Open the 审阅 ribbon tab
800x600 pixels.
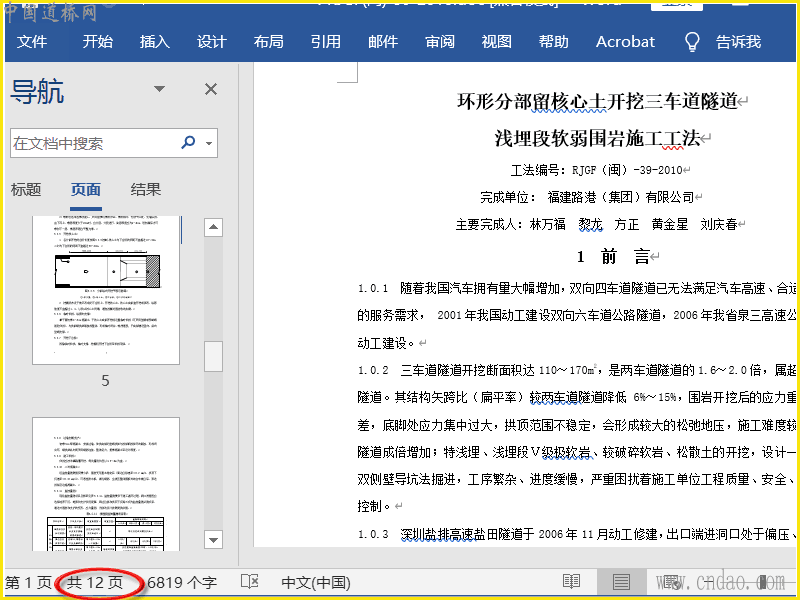click(x=440, y=42)
